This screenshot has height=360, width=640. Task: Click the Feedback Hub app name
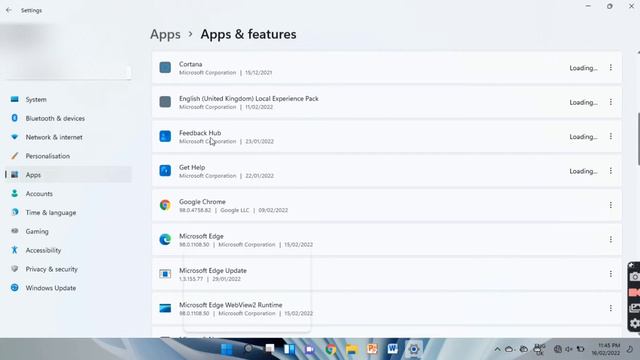click(x=200, y=133)
